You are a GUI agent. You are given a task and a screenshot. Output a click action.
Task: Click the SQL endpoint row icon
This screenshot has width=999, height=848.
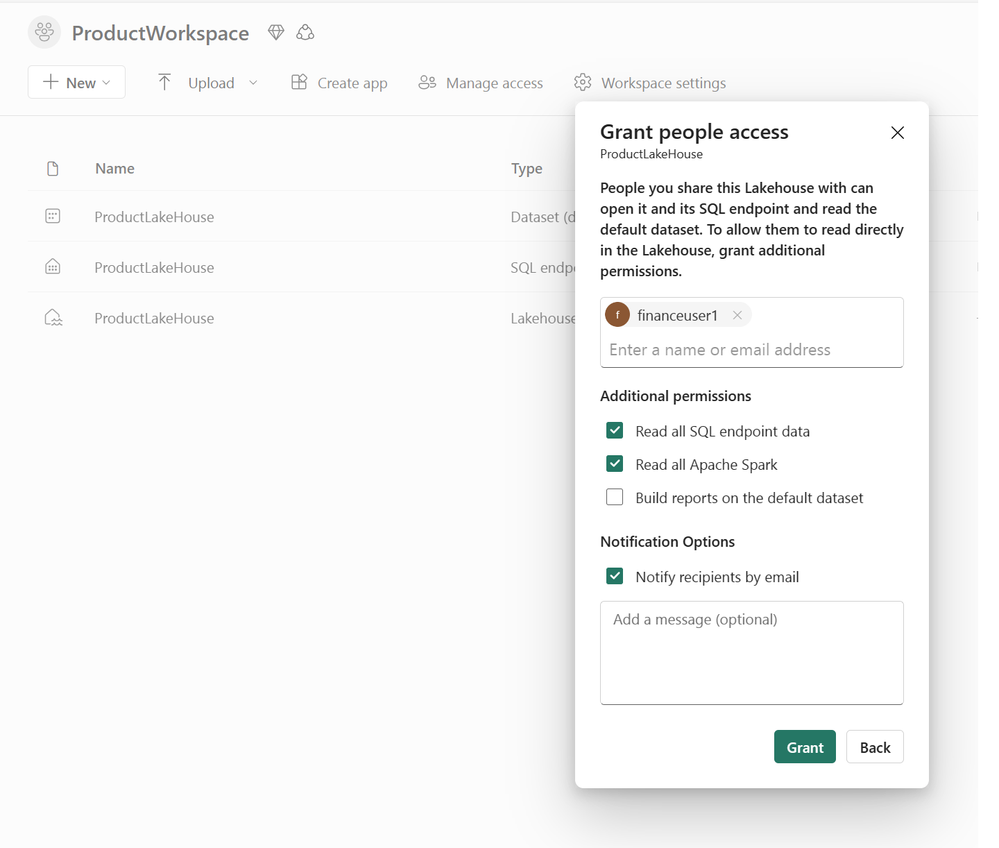point(53,266)
